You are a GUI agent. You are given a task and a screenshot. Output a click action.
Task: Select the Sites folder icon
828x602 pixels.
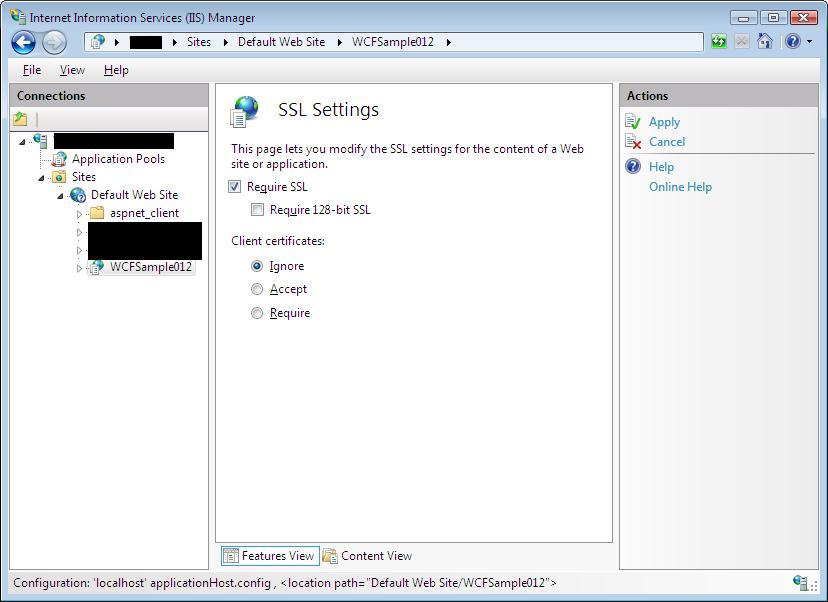click(x=59, y=177)
